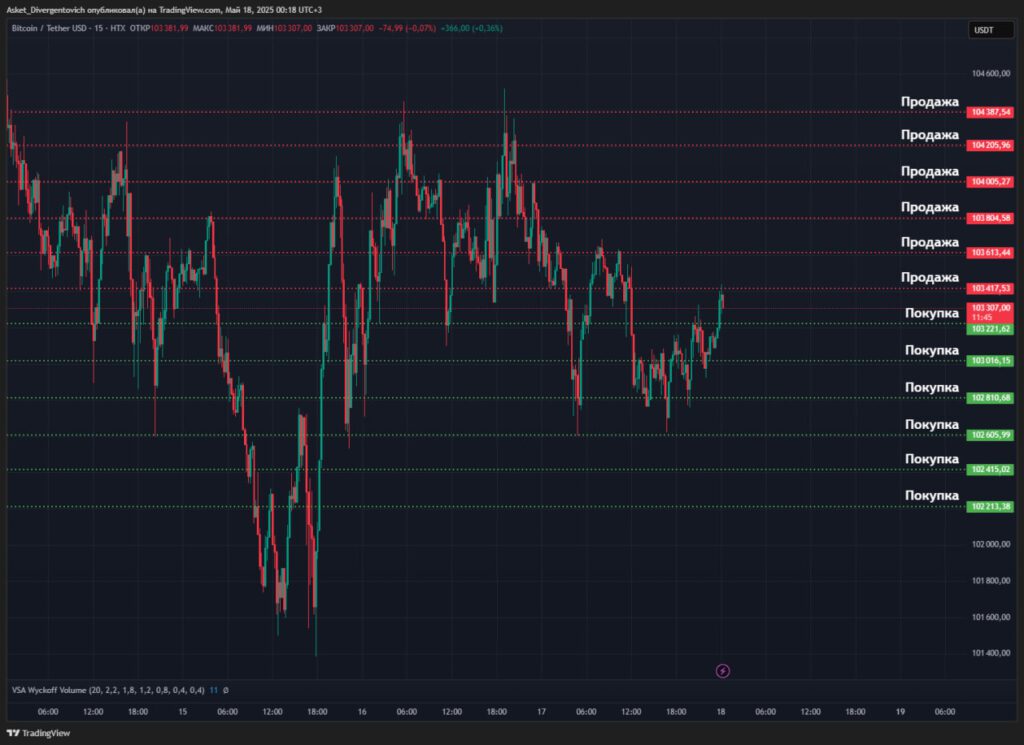Image resolution: width=1024 pixels, height=745 pixels.
Task: Click the date 16 on time axis
Action: [x=361, y=712]
